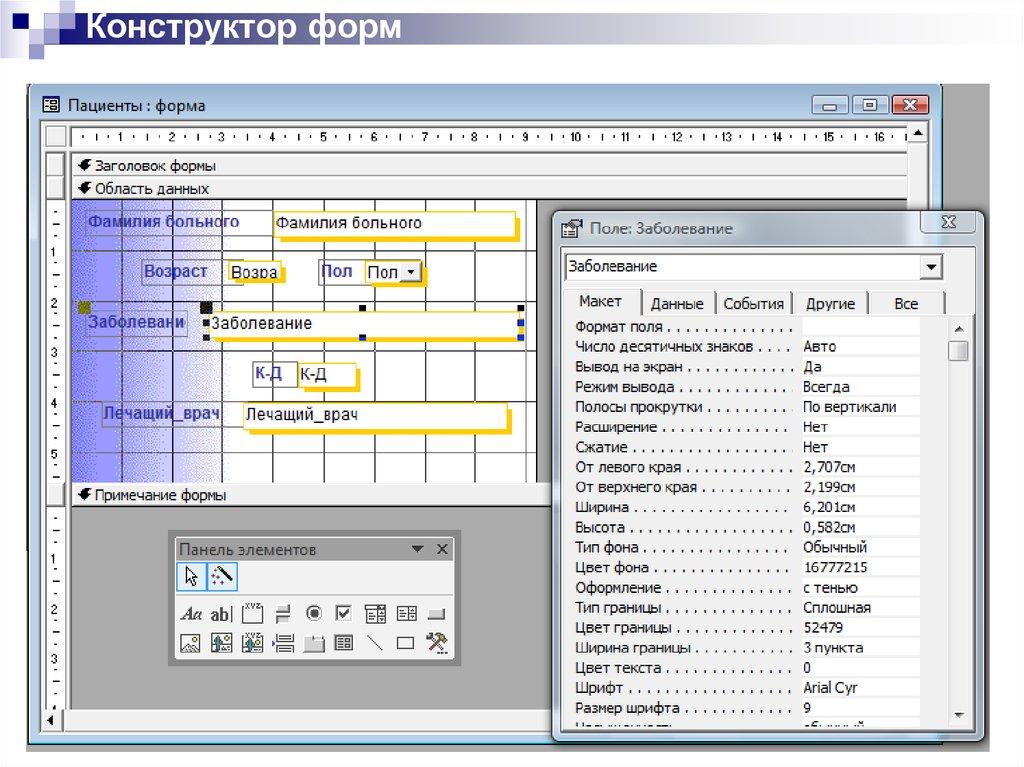Toggle the Select Objects arrow tool
This screenshot has width=1024, height=767.
pyautogui.click(x=191, y=576)
